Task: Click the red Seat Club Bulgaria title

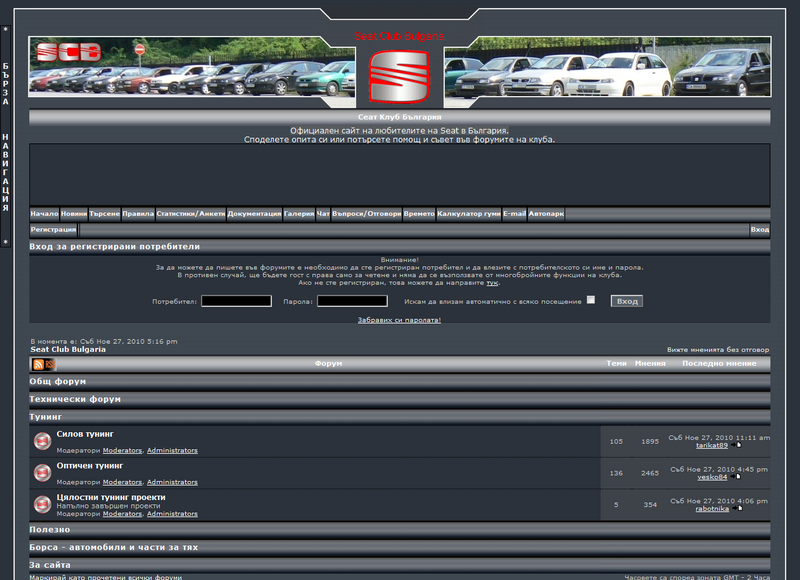Action: (x=399, y=36)
